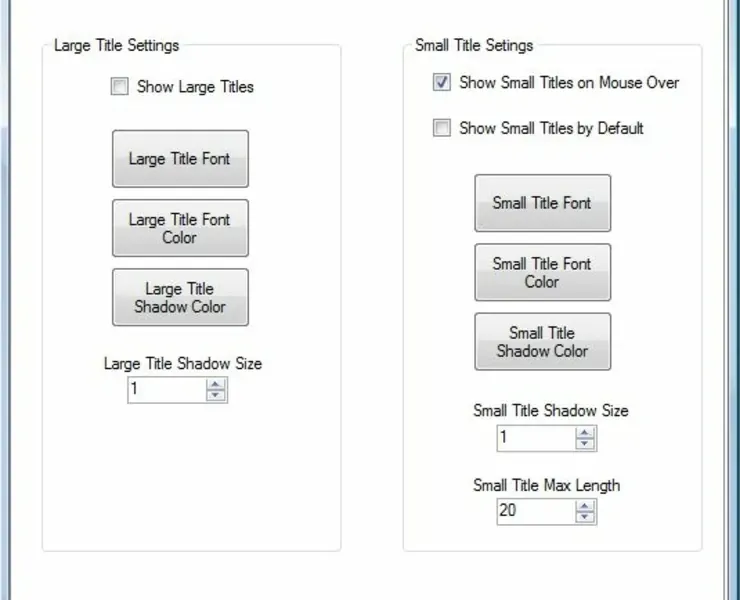
Task: Pick the Small Title Shadow Color
Action: [542, 341]
